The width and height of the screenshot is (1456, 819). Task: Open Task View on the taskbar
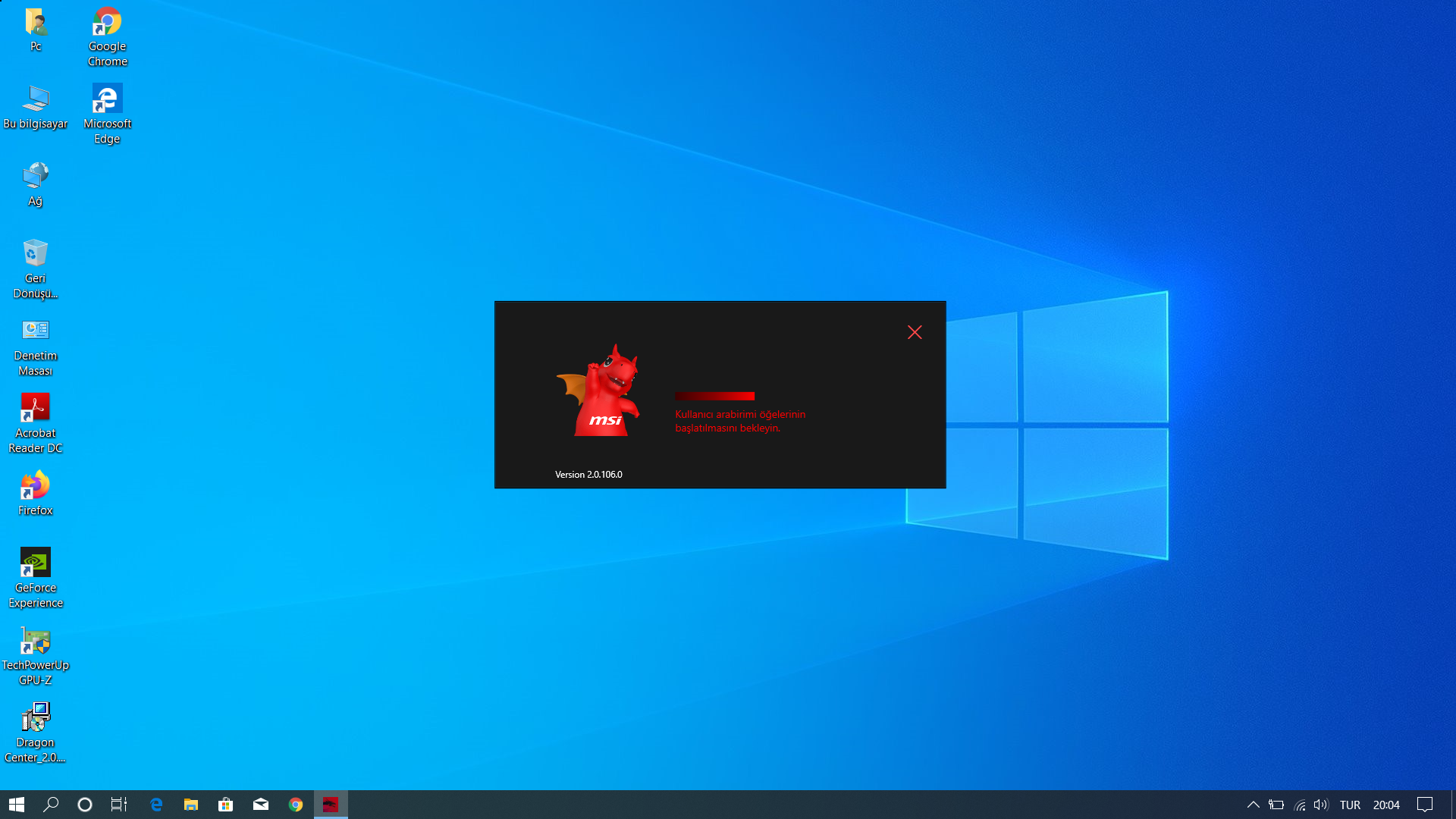click(119, 805)
